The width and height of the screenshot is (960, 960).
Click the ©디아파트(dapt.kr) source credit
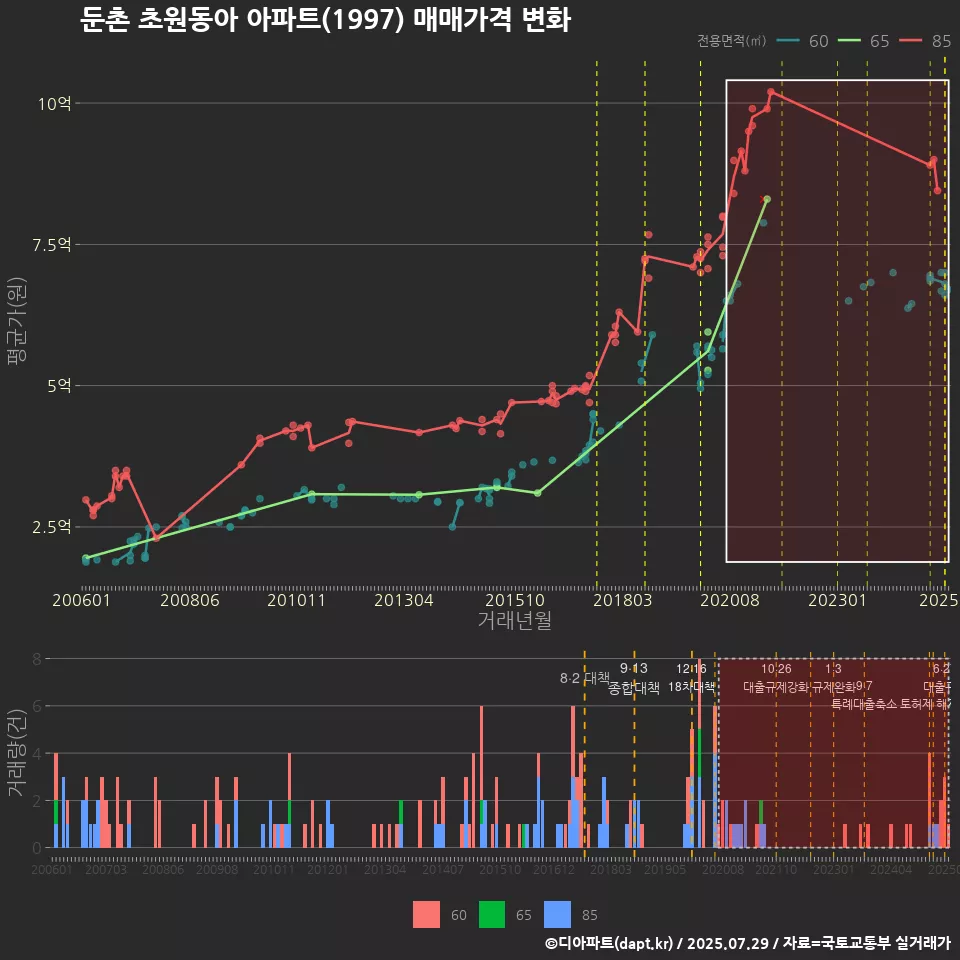(609, 943)
